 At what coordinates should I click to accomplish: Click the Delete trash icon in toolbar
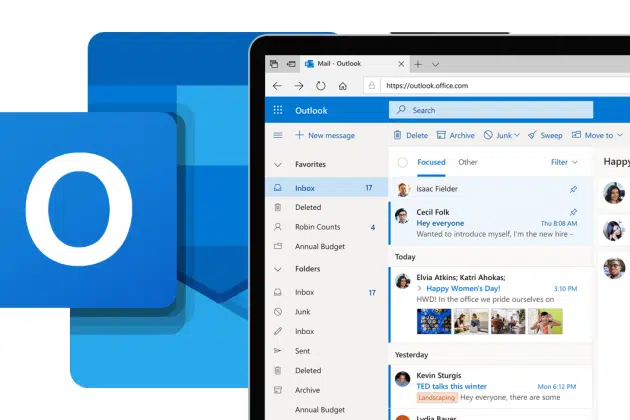point(398,135)
